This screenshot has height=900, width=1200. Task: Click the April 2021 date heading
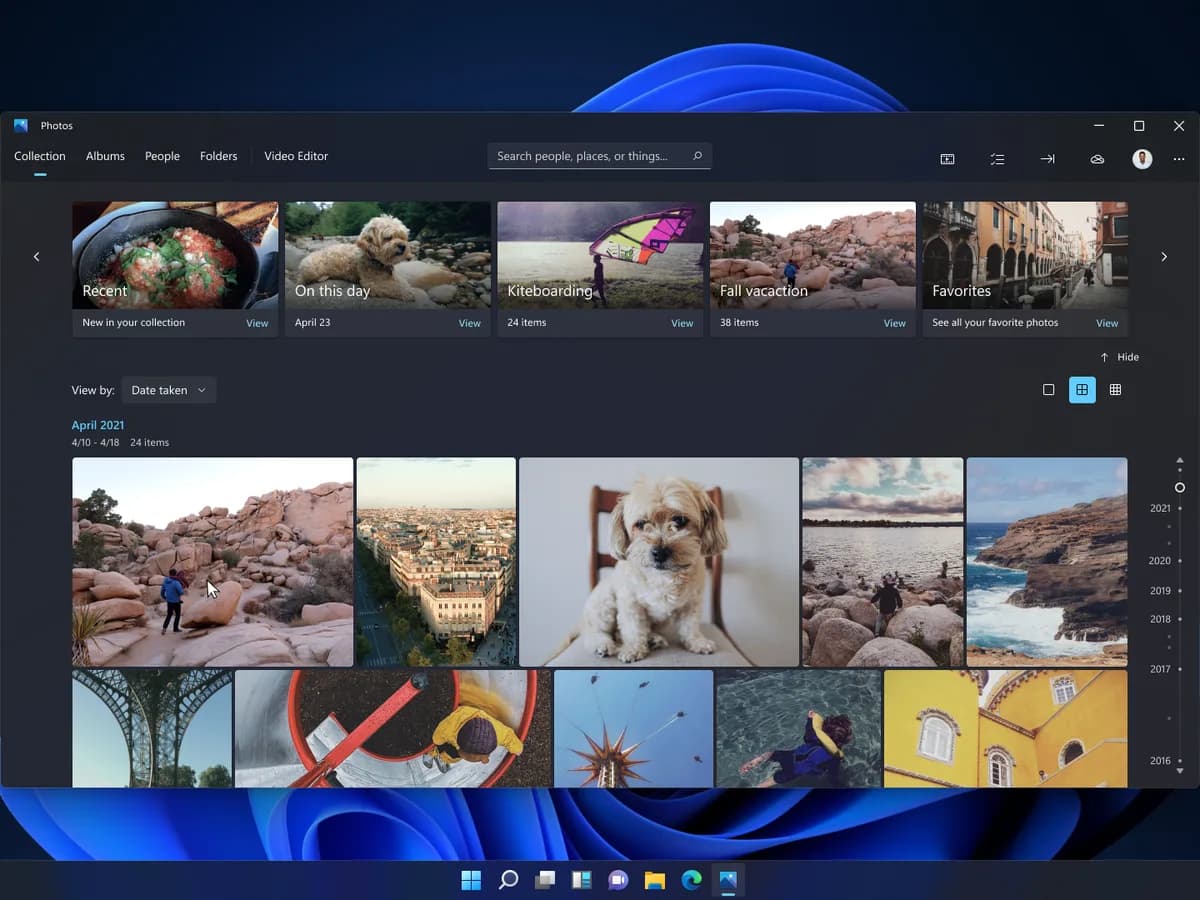98,425
